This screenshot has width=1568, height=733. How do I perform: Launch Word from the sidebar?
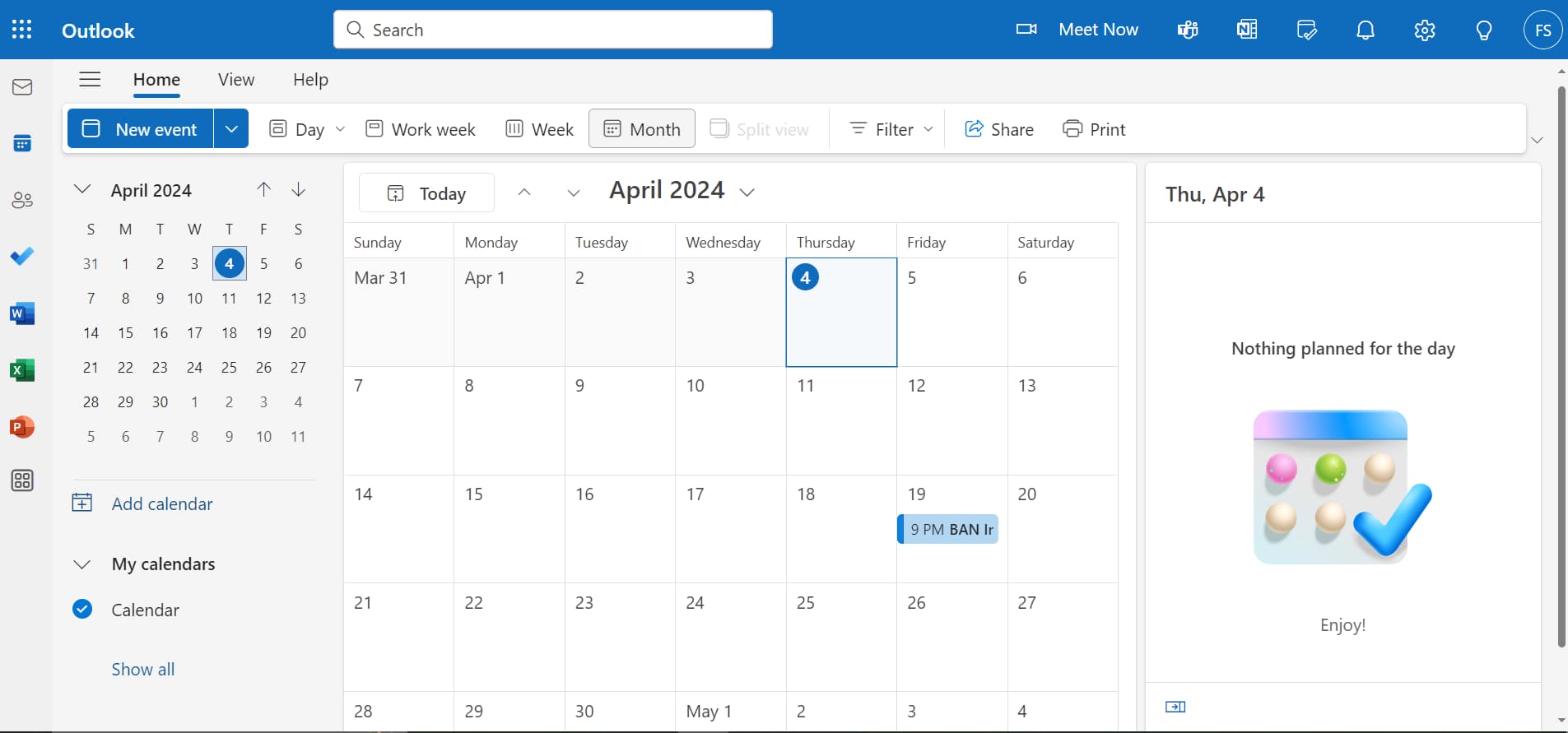click(x=22, y=313)
